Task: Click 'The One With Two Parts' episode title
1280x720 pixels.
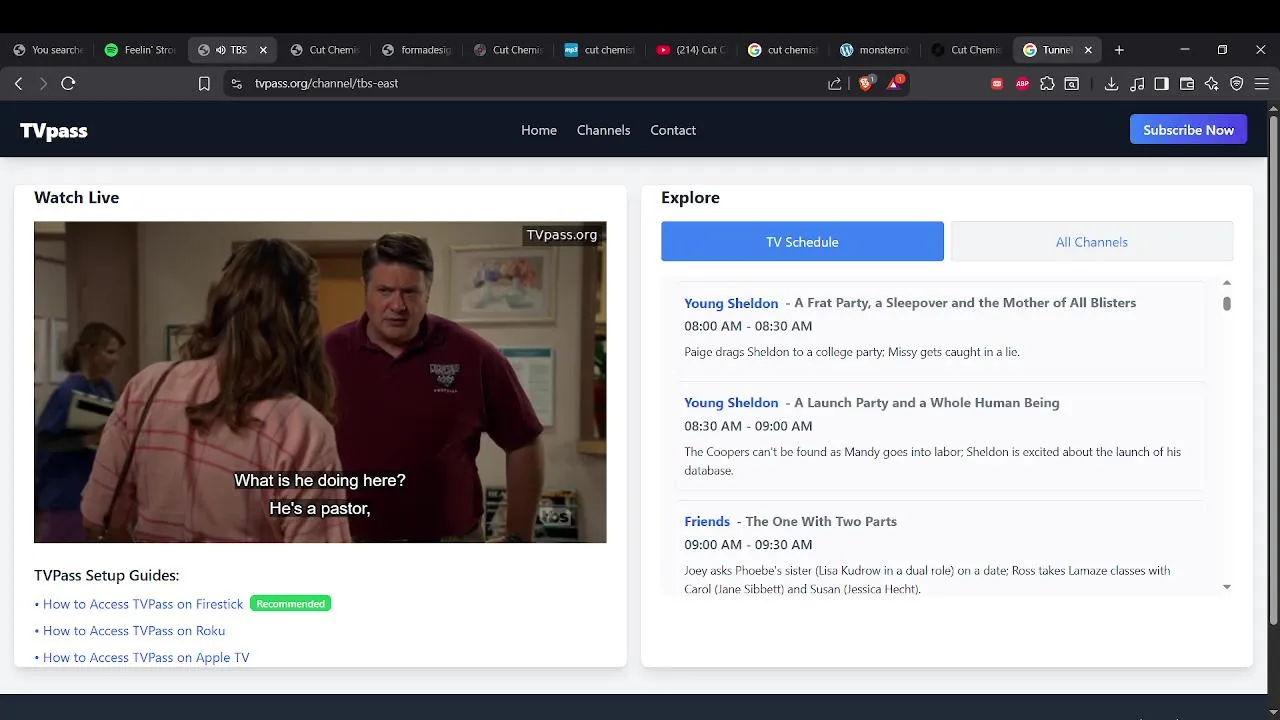Action: click(821, 522)
